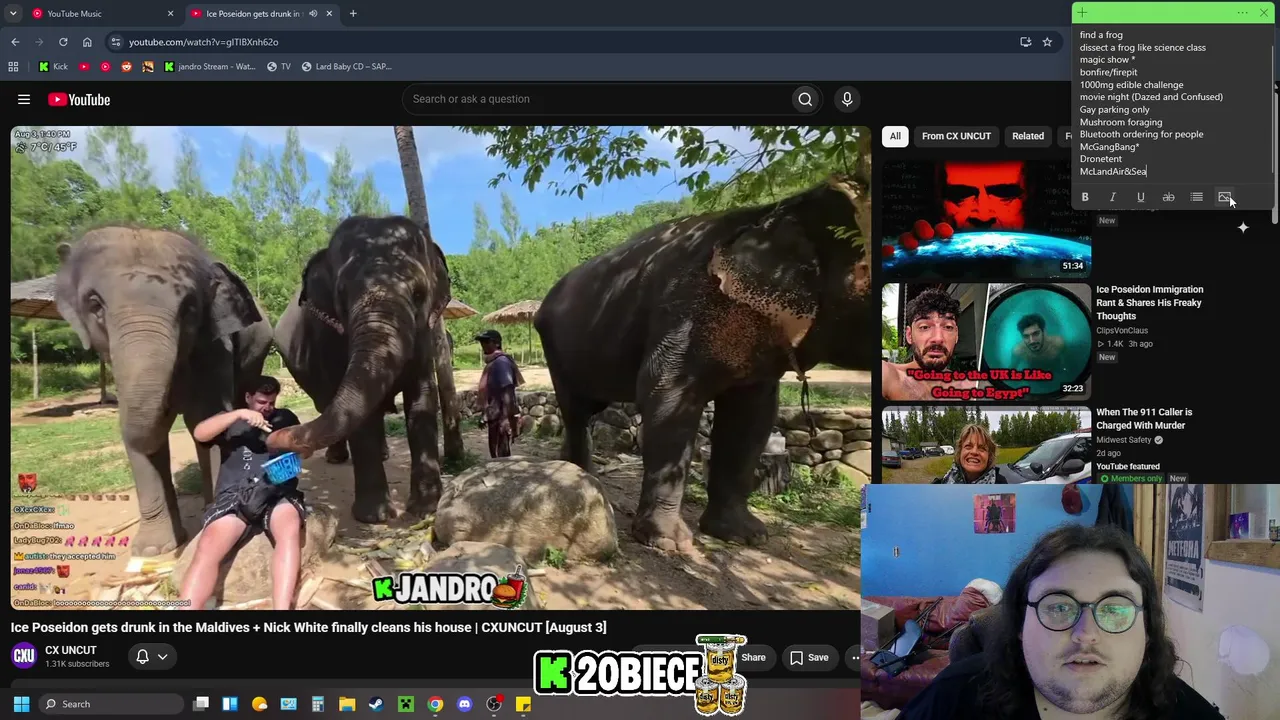The width and height of the screenshot is (1280, 720).
Task: Install the YouTube app from address bar
Action: (1025, 42)
